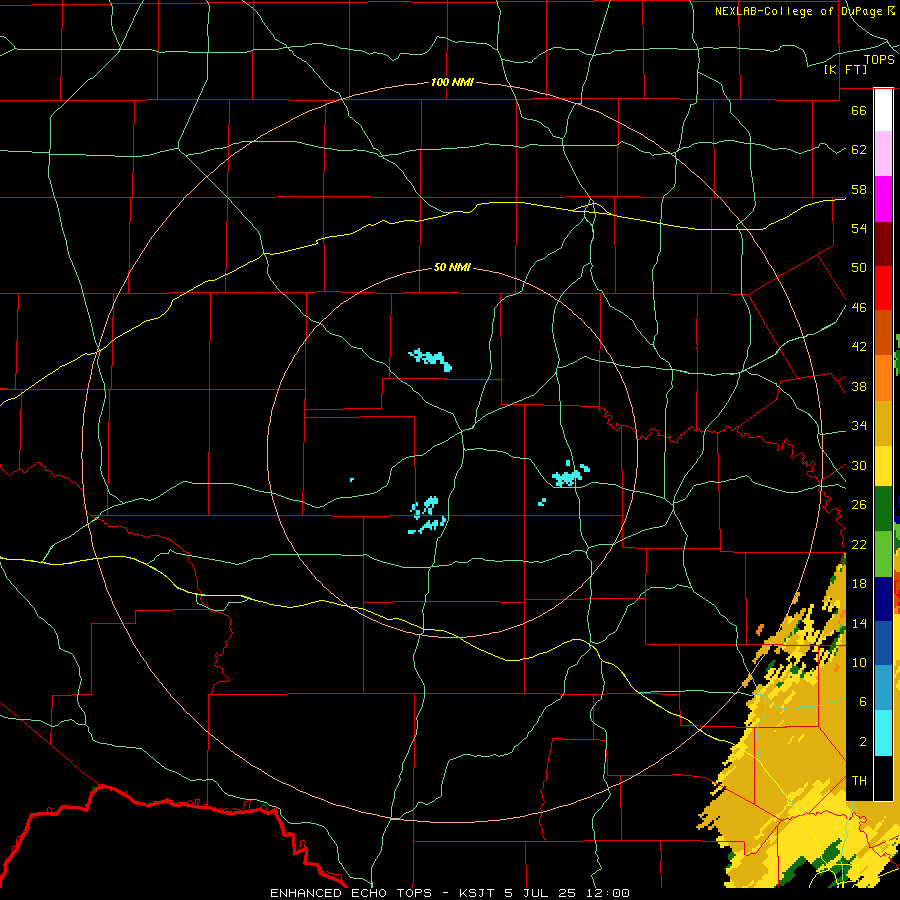Click the "66" legend value

[x=859, y=110]
